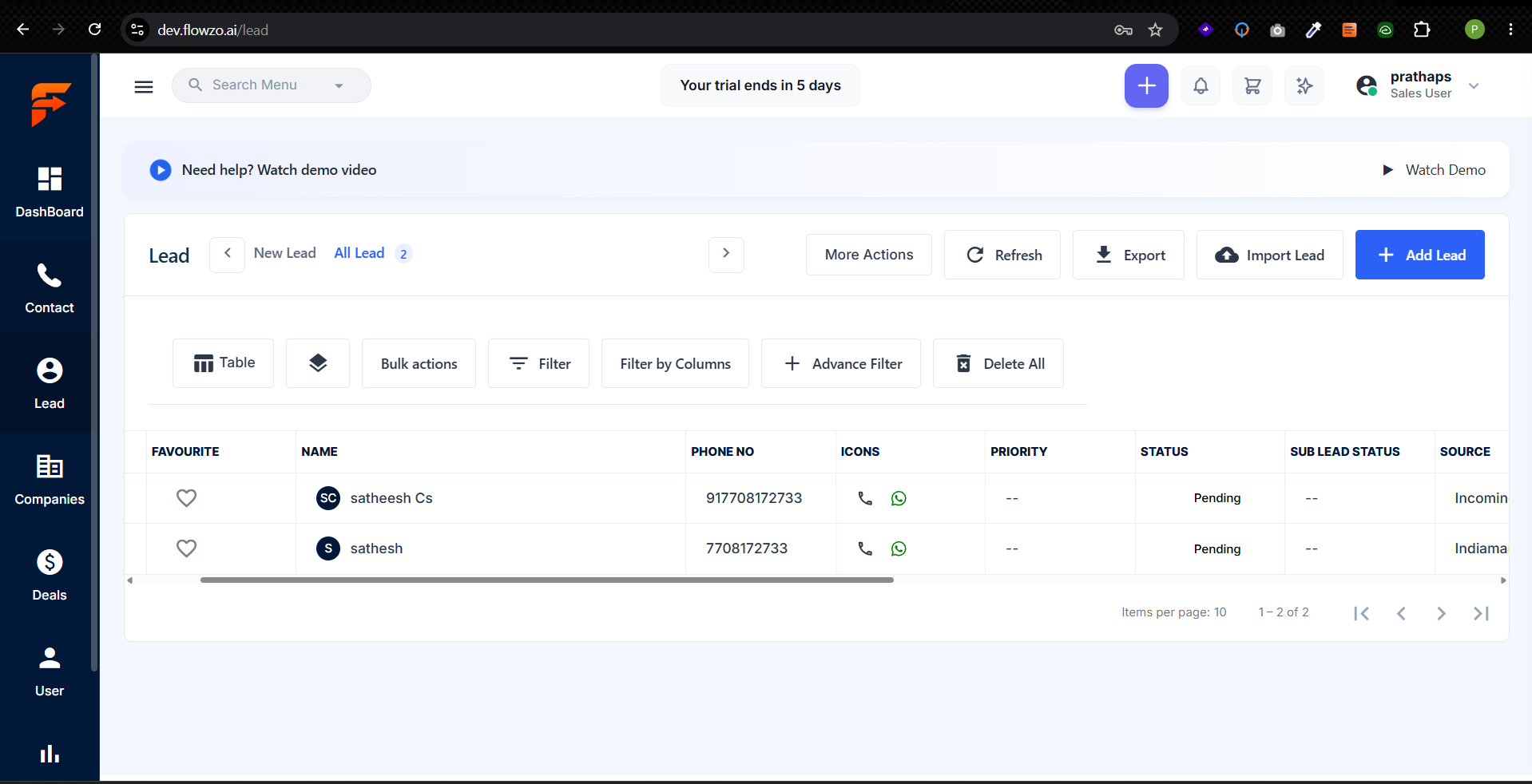Screen dimensions: 1532x784
Task: Call sathesh using the phone icon
Action: 865,548
